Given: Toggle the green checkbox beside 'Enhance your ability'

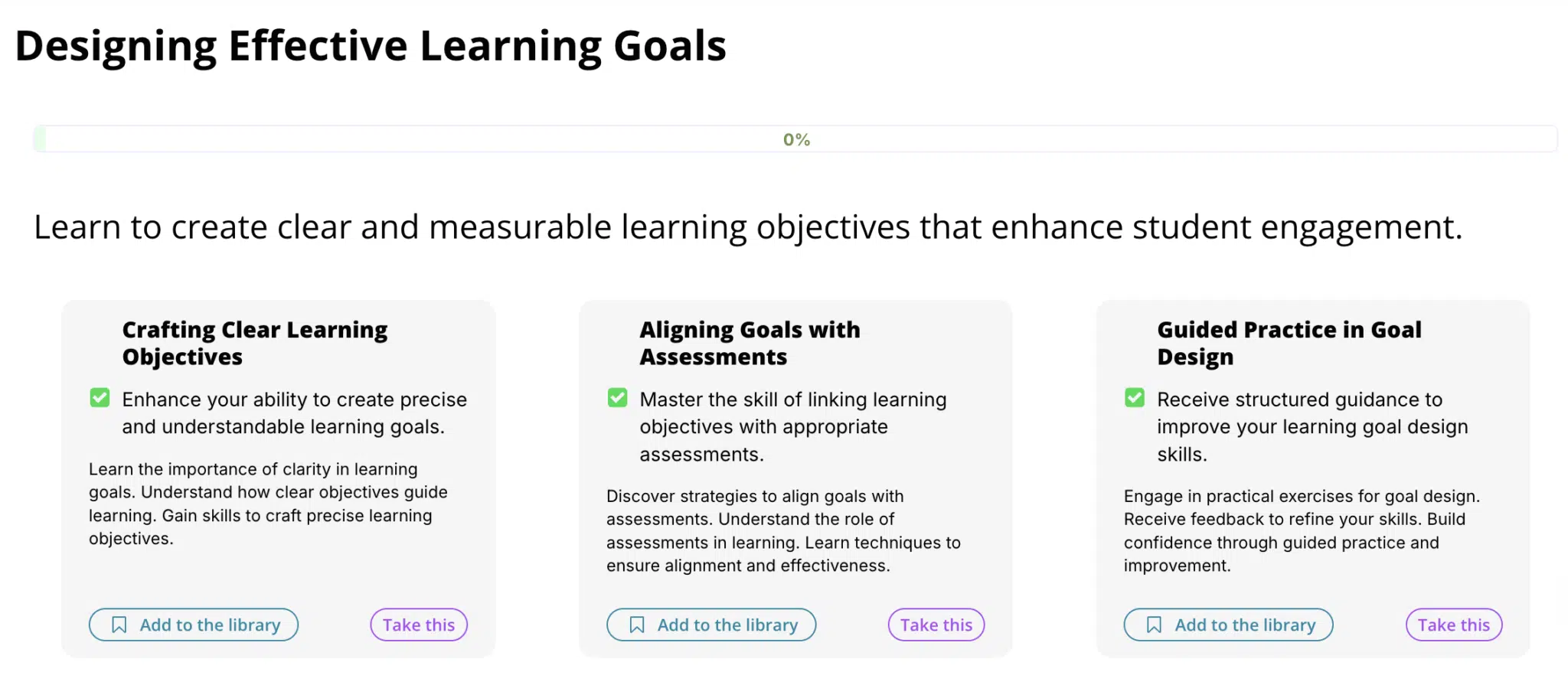Looking at the screenshot, I should (x=100, y=398).
